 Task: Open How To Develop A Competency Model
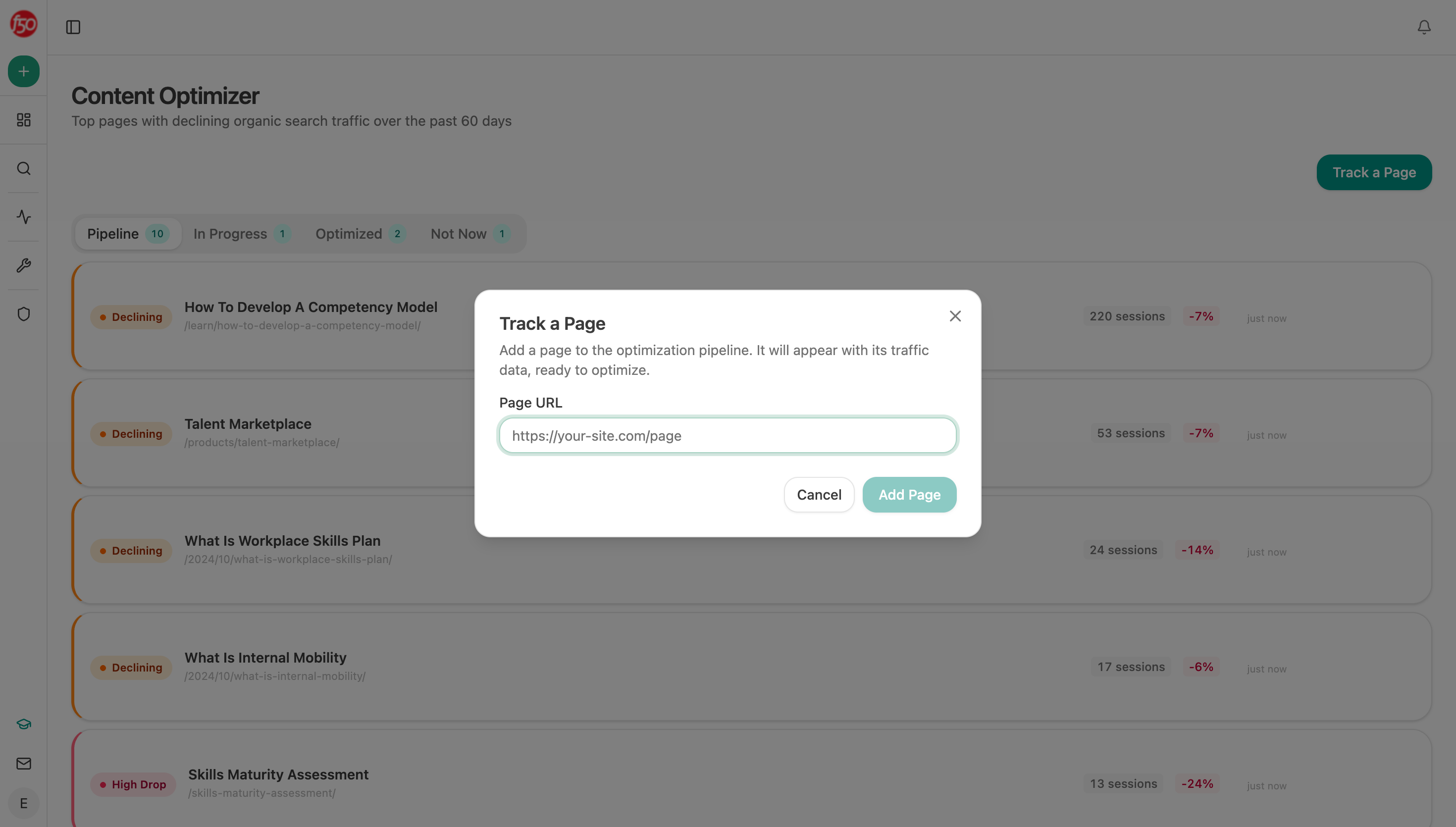[751, 316]
